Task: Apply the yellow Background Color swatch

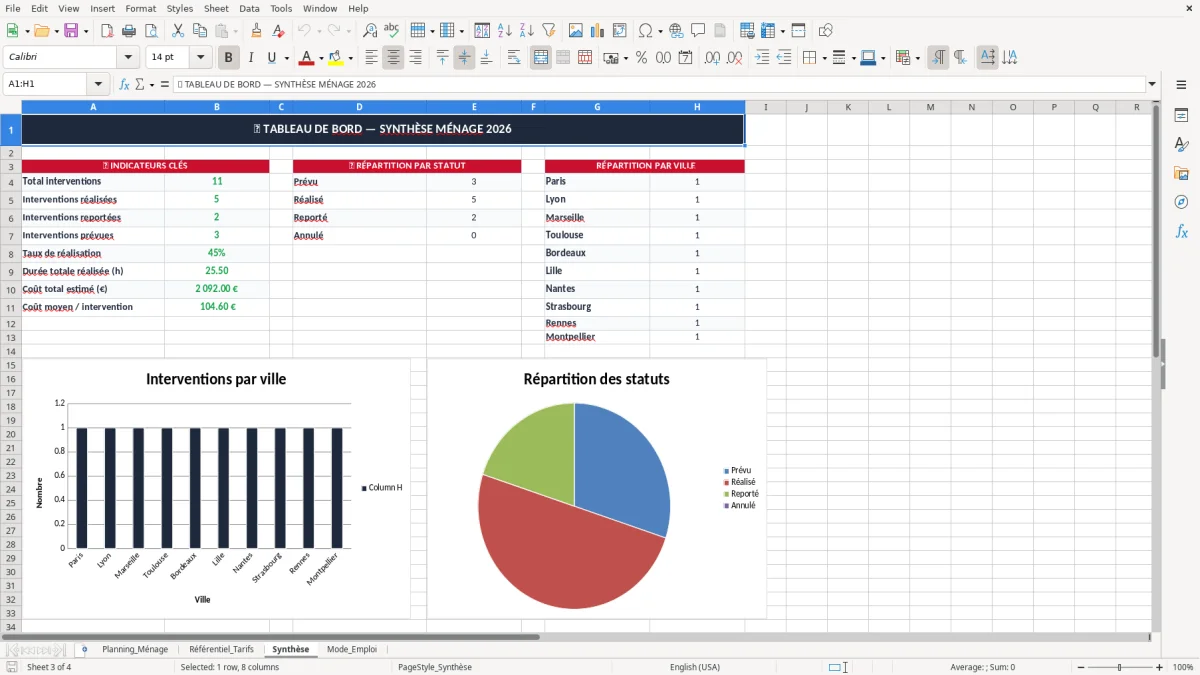Action: click(x=336, y=58)
